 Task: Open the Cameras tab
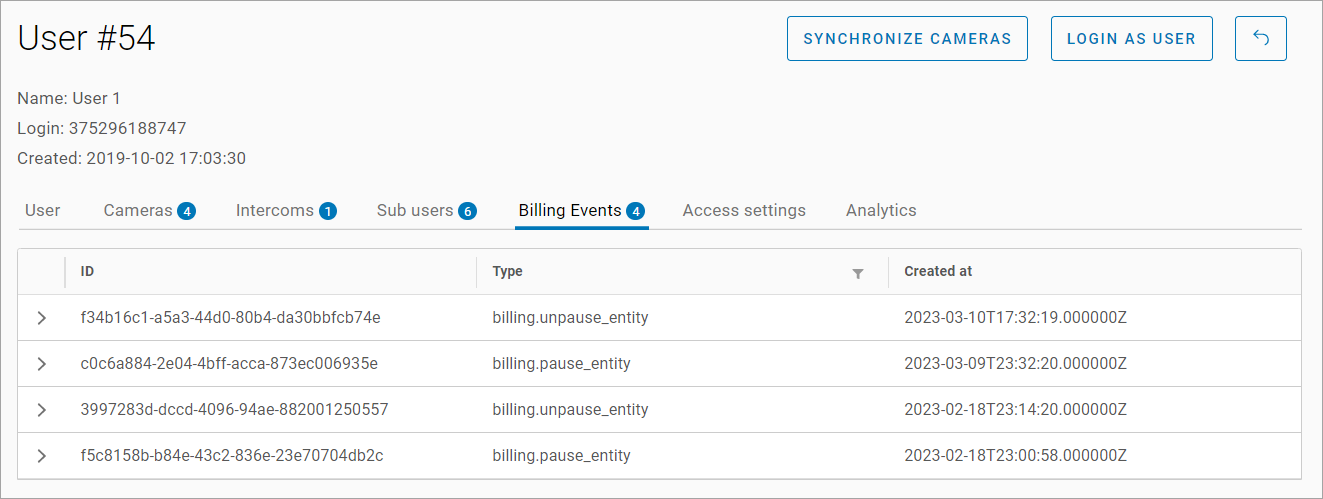[148, 210]
